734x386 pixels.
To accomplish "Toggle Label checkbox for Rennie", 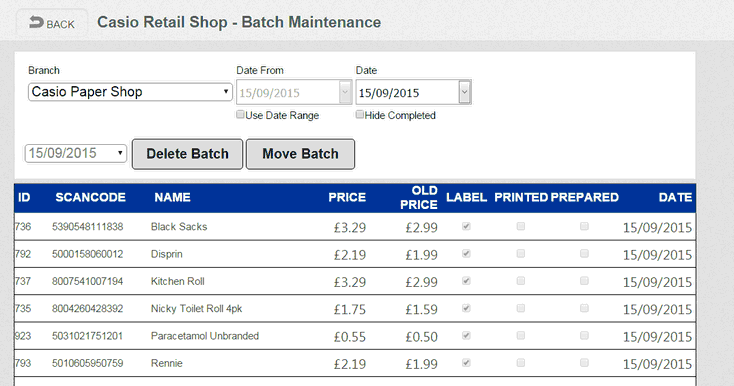I will (x=466, y=363).
